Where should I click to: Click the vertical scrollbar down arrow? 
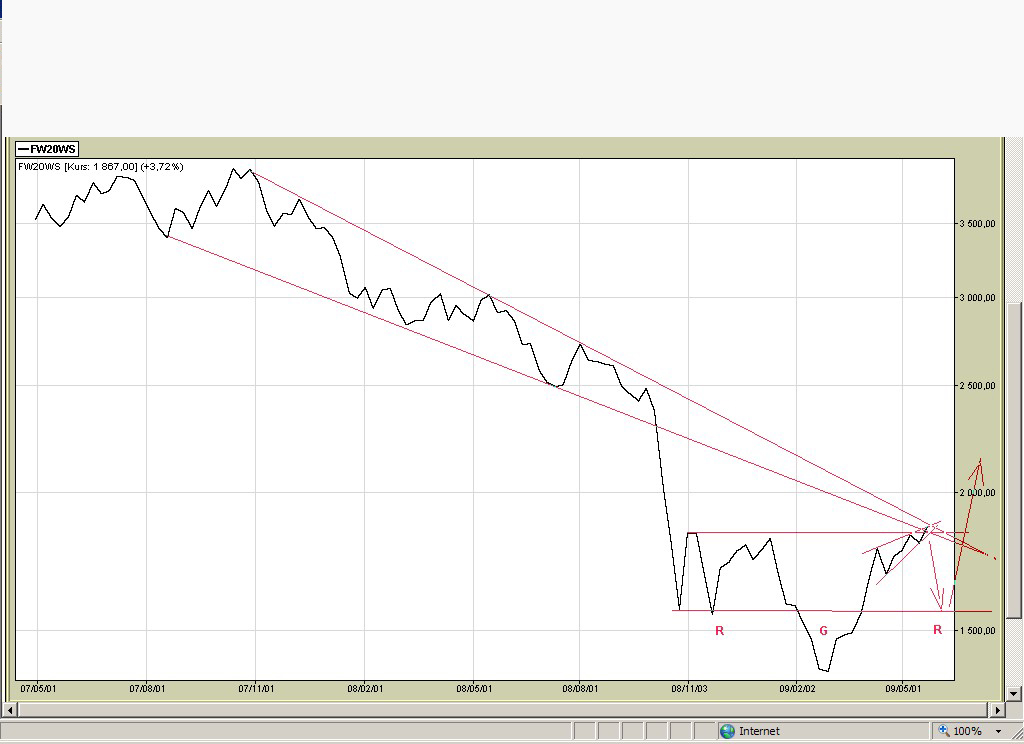[x=1014, y=694]
